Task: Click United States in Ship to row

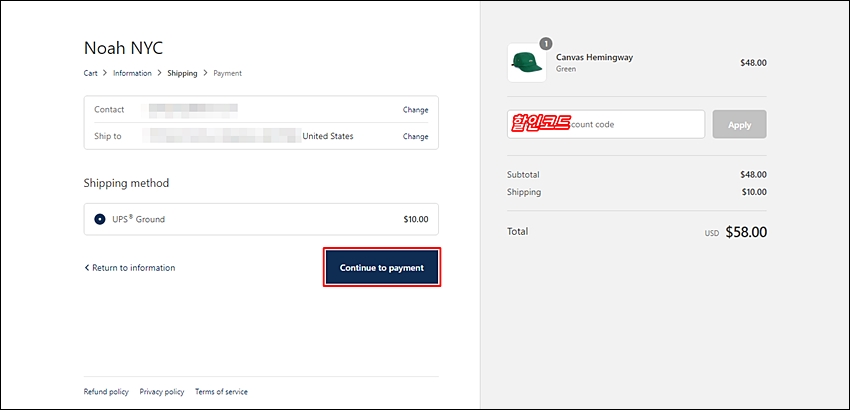Action: click(328, 136)
